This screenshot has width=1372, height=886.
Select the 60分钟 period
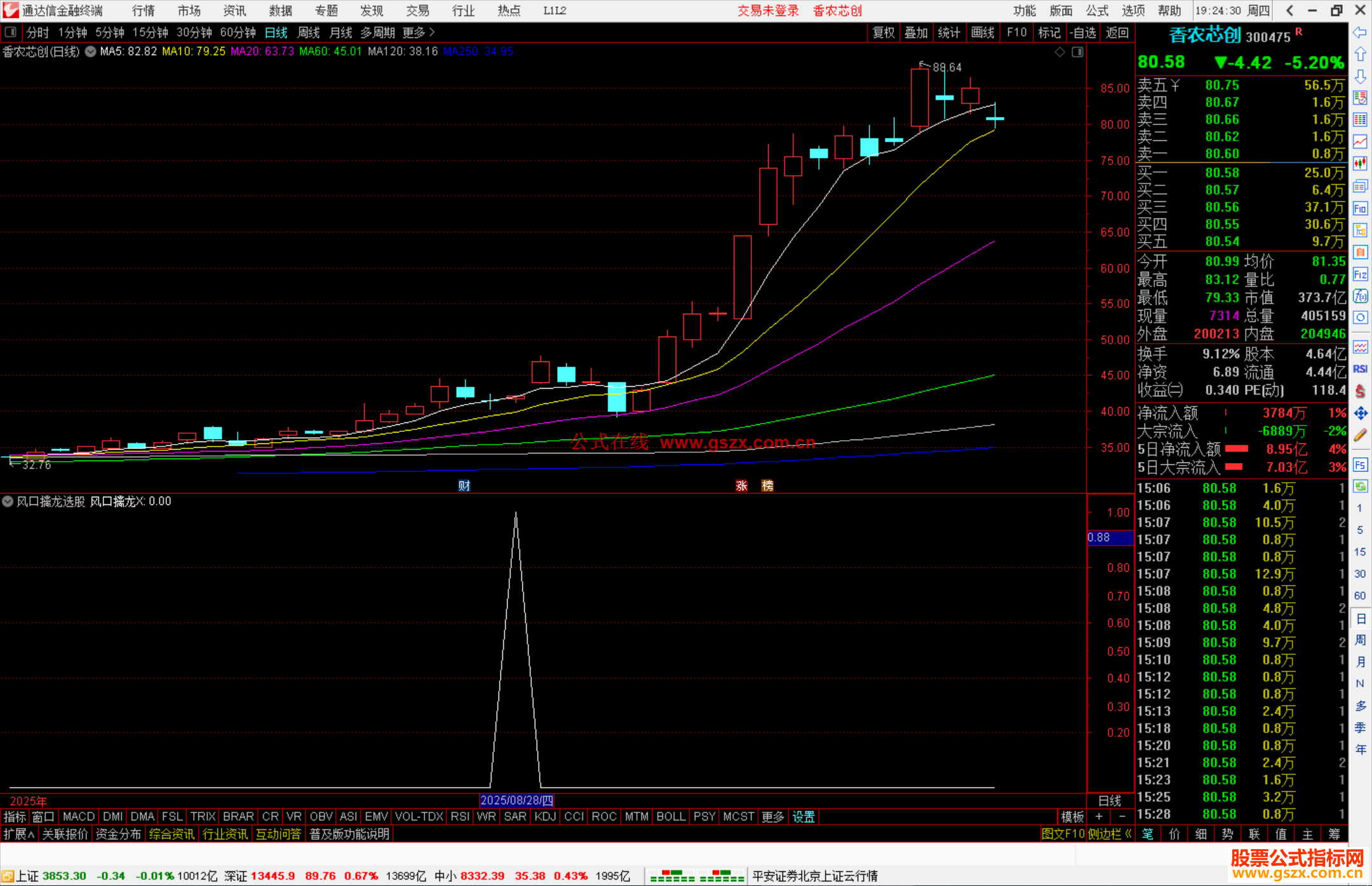pos(238,32)
